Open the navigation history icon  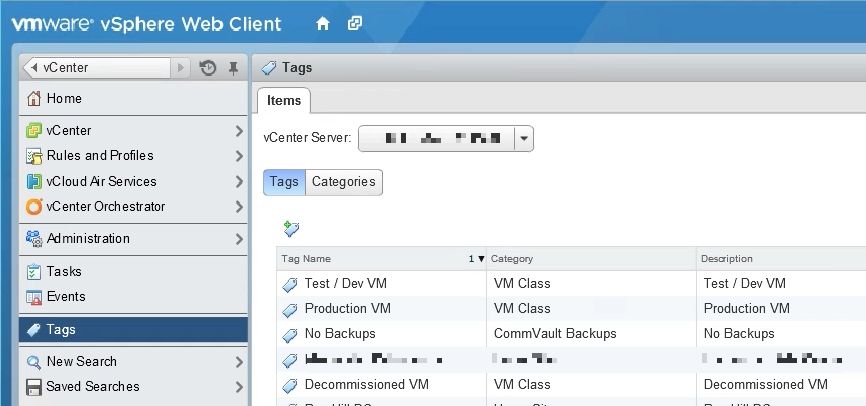point(208,68)
